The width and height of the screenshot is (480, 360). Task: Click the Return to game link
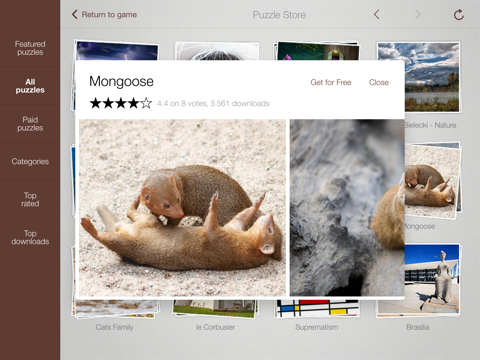pyautogui.click(x=109, y=15)
